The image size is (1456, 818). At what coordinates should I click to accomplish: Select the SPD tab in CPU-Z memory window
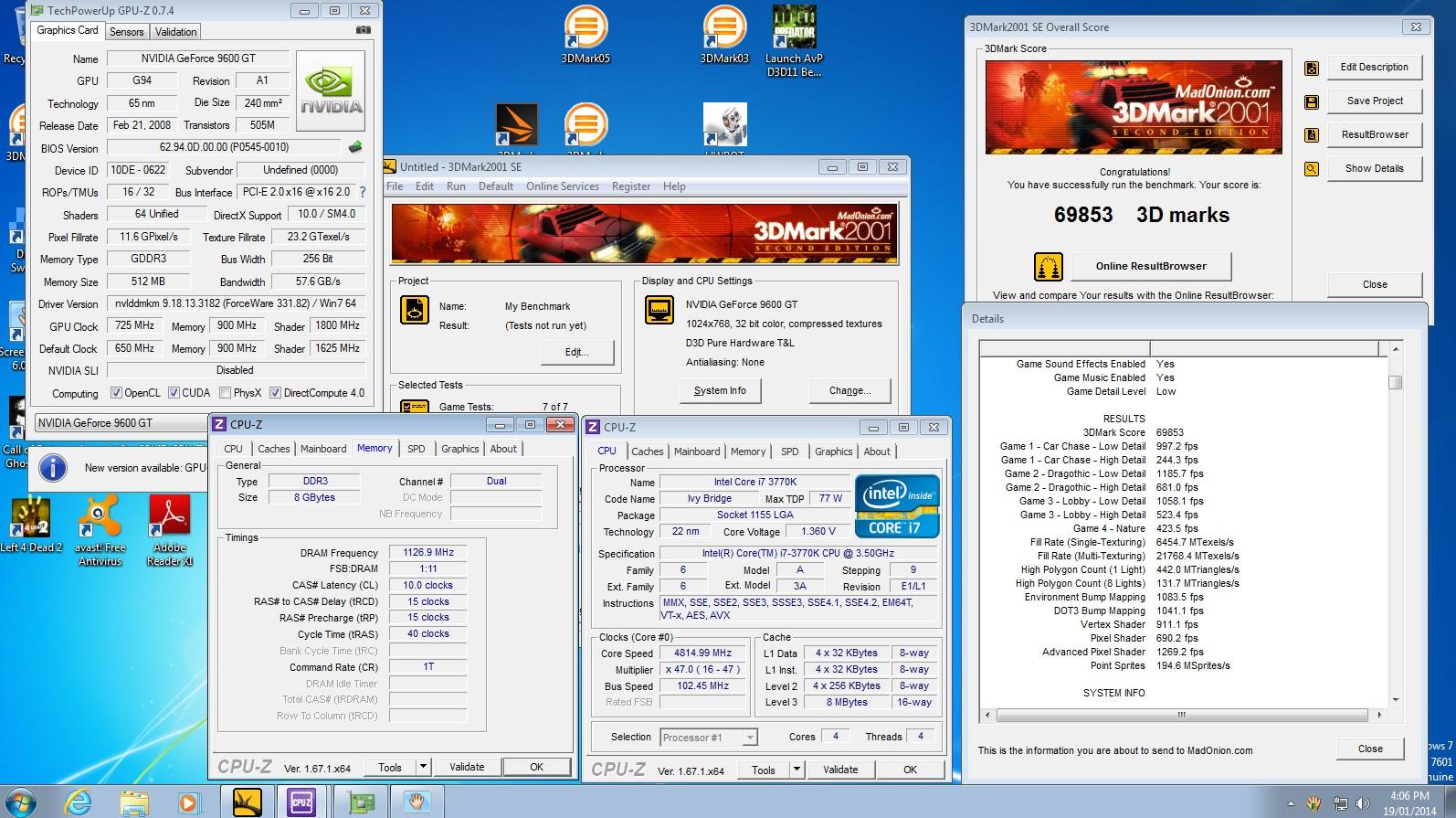click(416, 449)
